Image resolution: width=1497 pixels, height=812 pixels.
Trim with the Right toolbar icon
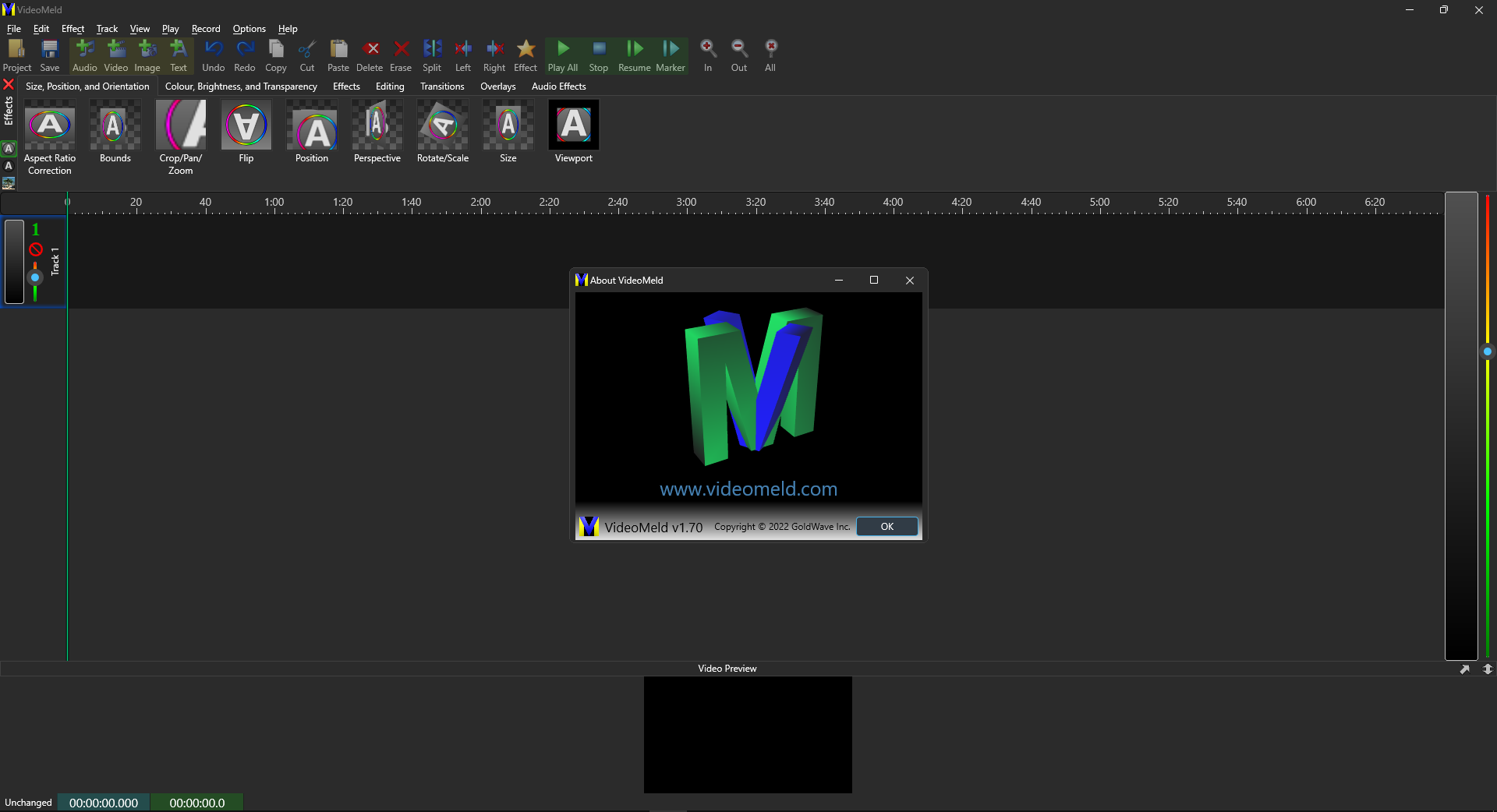(x=494, y=55)
